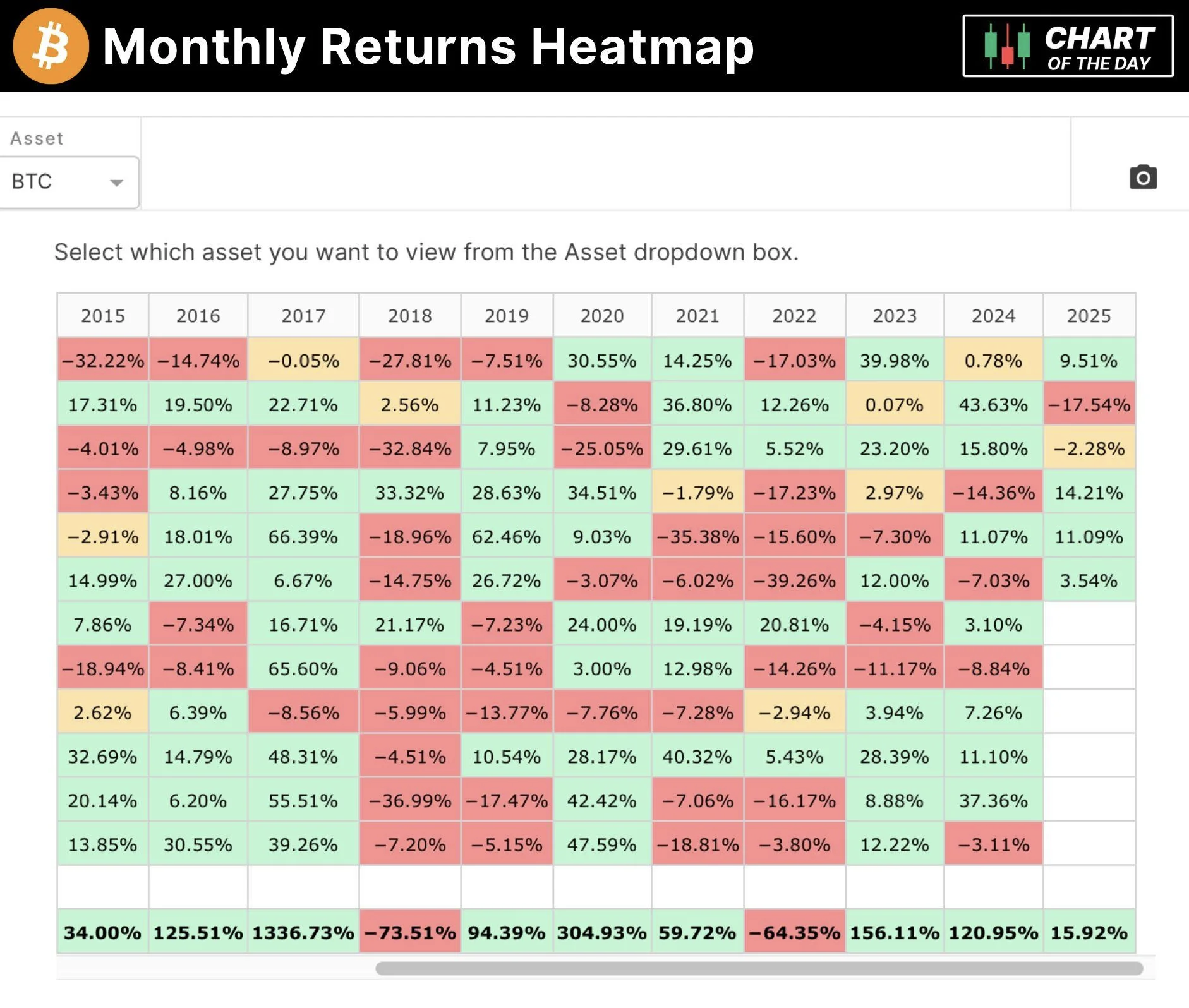Click the yellow −0.05% cell

303,361
